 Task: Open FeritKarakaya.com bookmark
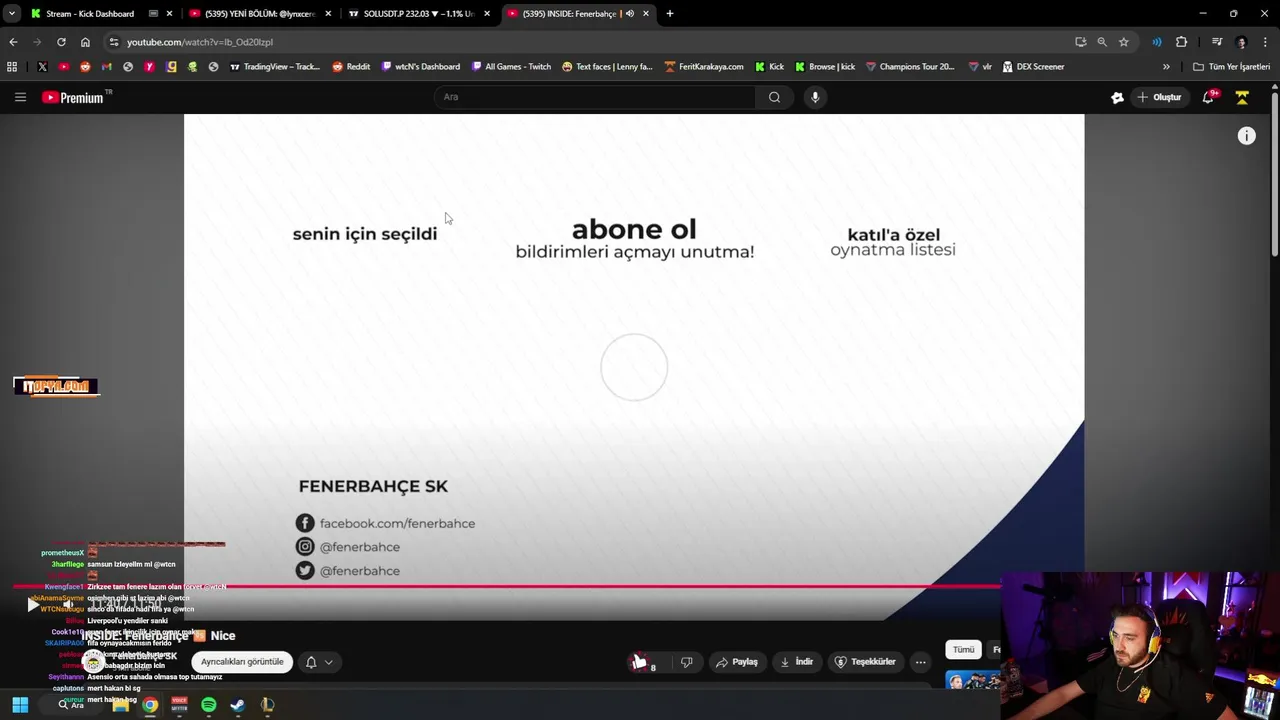pos(703,67)
